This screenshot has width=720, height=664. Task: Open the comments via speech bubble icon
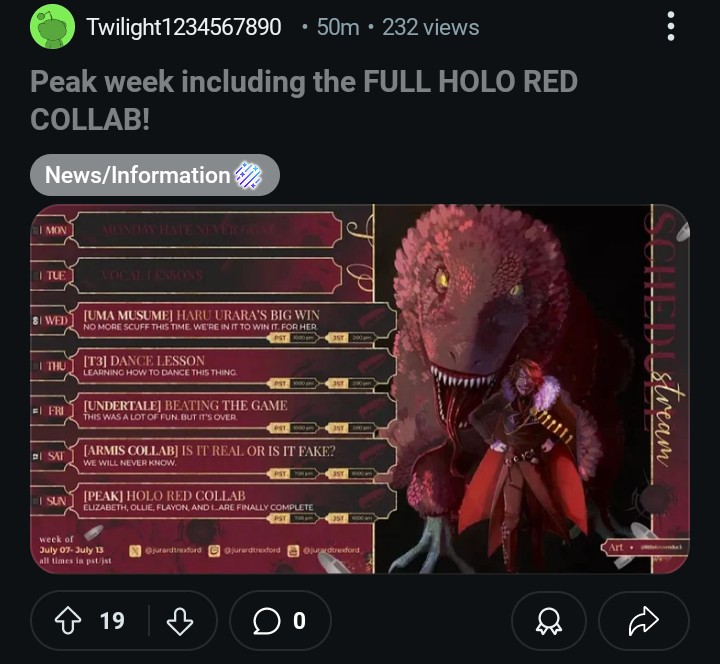point(266,621)
